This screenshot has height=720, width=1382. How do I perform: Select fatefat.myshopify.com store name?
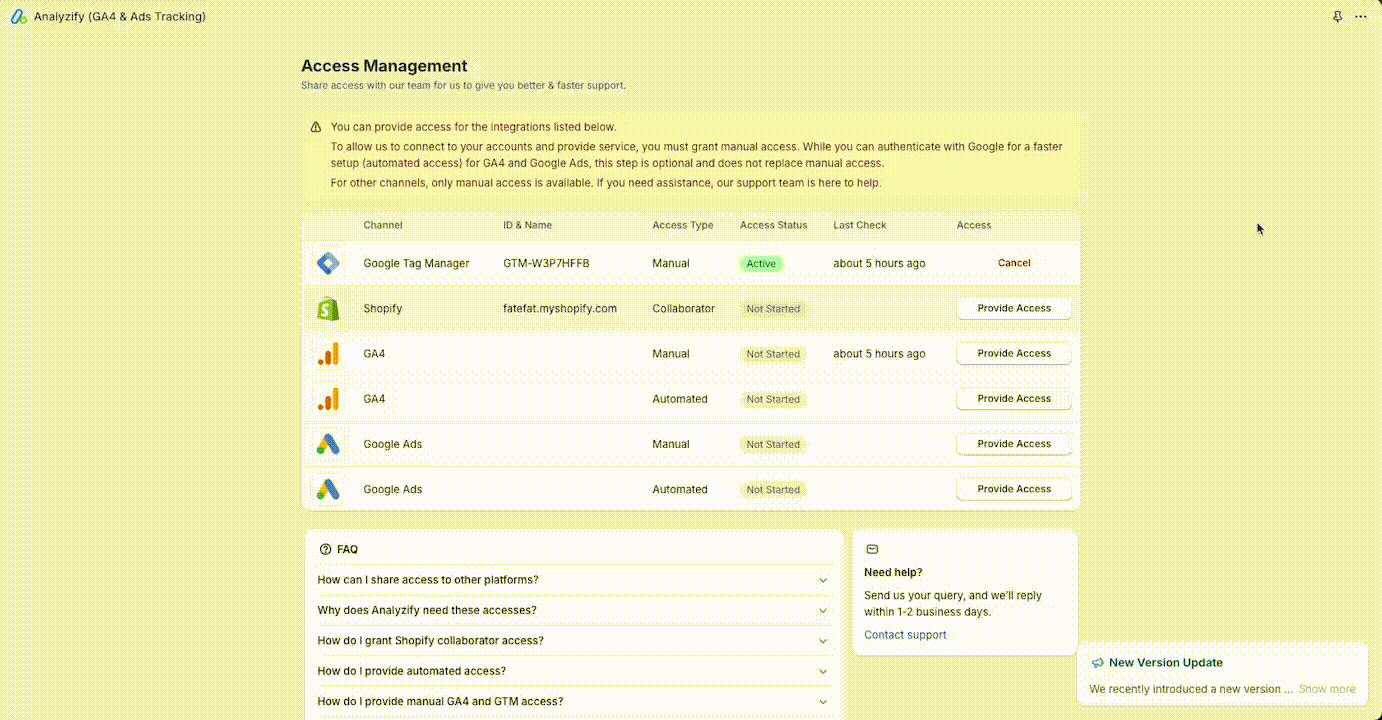tap(560, 309)
